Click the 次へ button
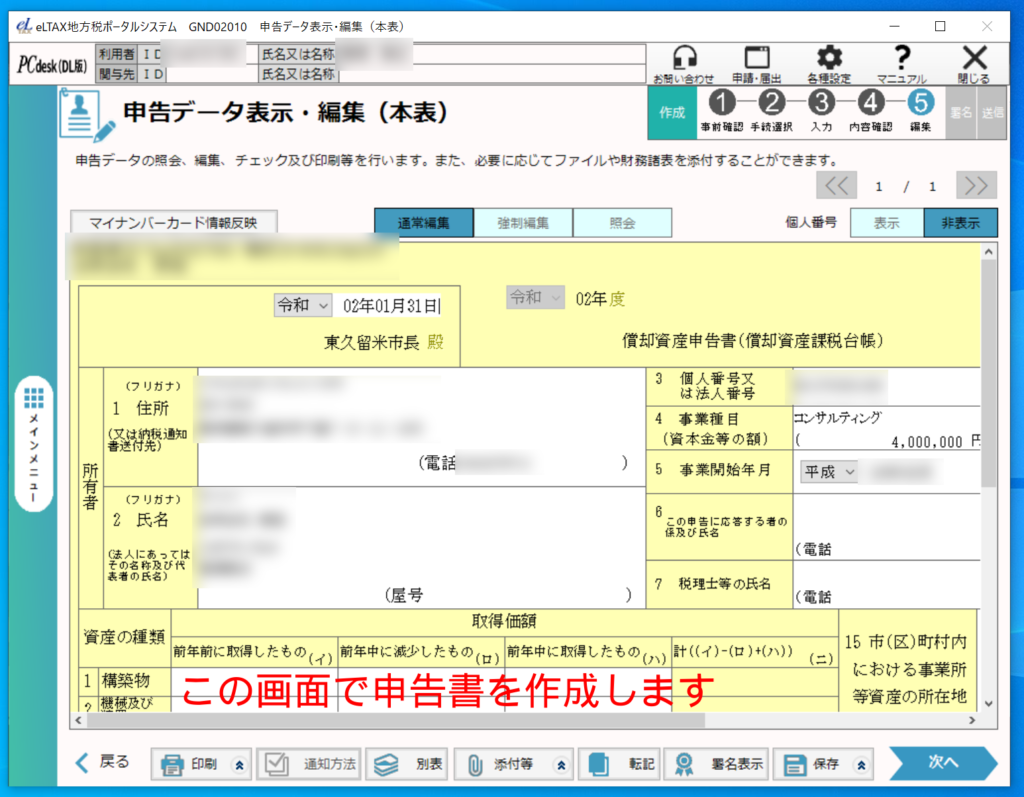Viewport: 1024px width, 797px height. [x=943, y=762]
